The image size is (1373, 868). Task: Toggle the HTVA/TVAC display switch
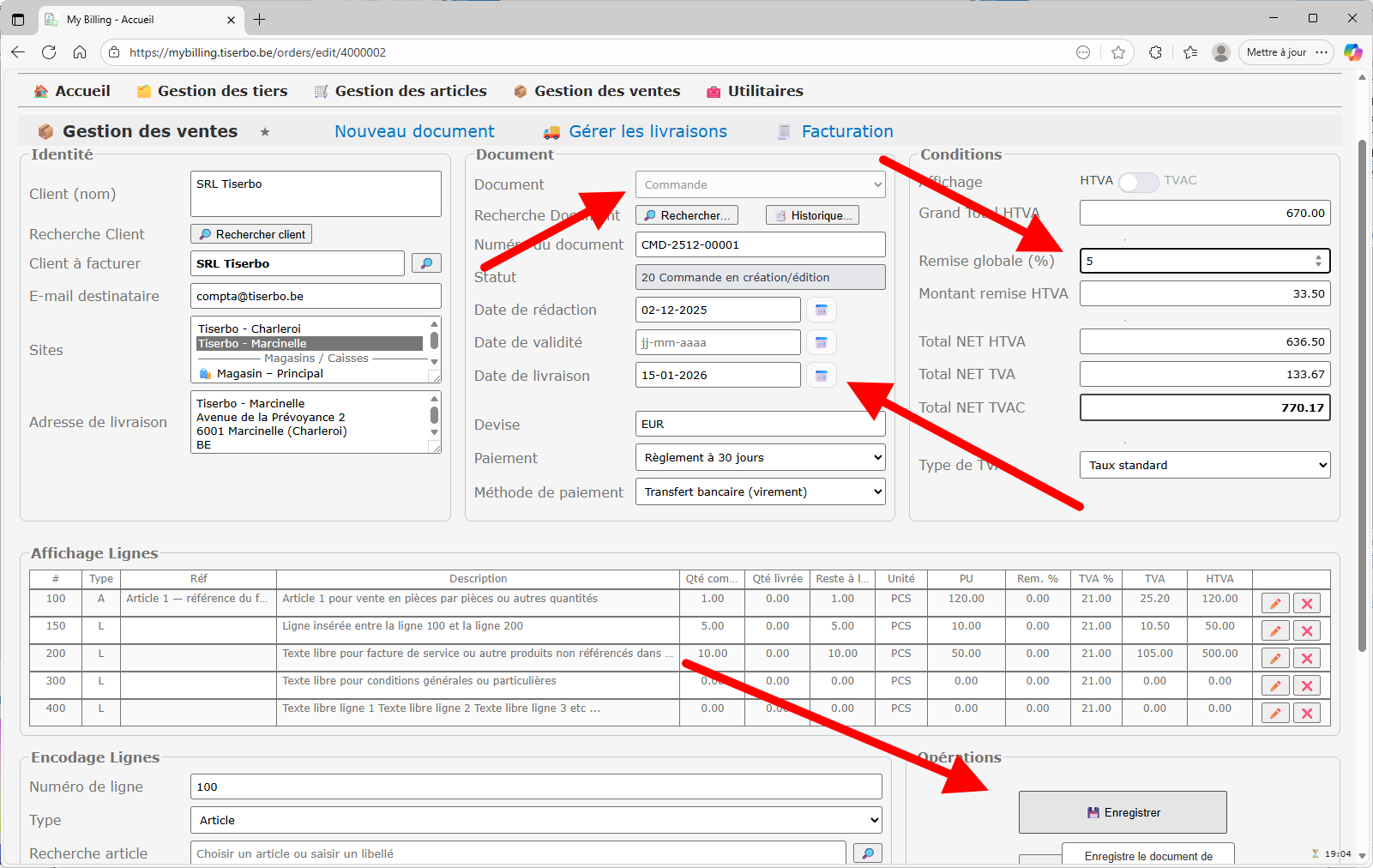pos(1138,182)
